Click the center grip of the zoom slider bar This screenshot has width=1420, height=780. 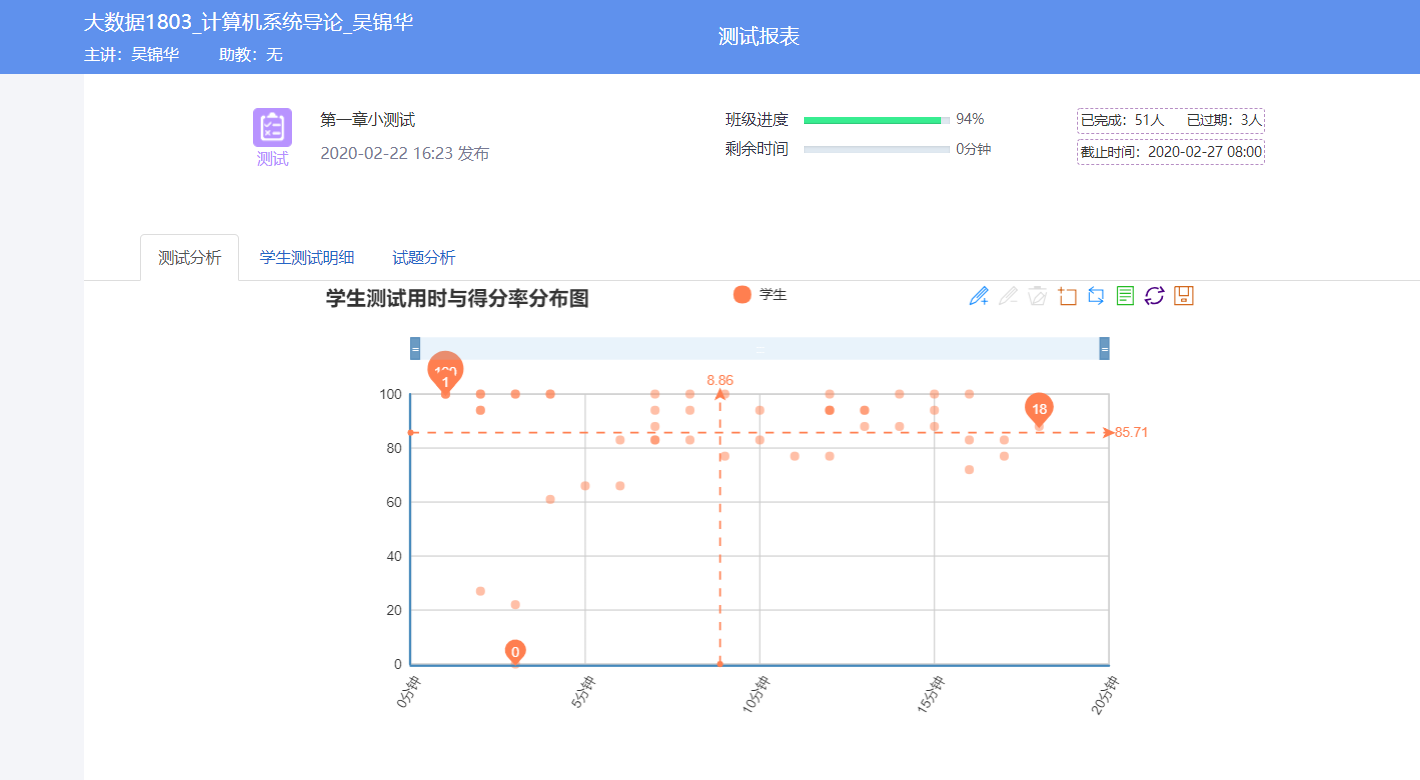758,349
